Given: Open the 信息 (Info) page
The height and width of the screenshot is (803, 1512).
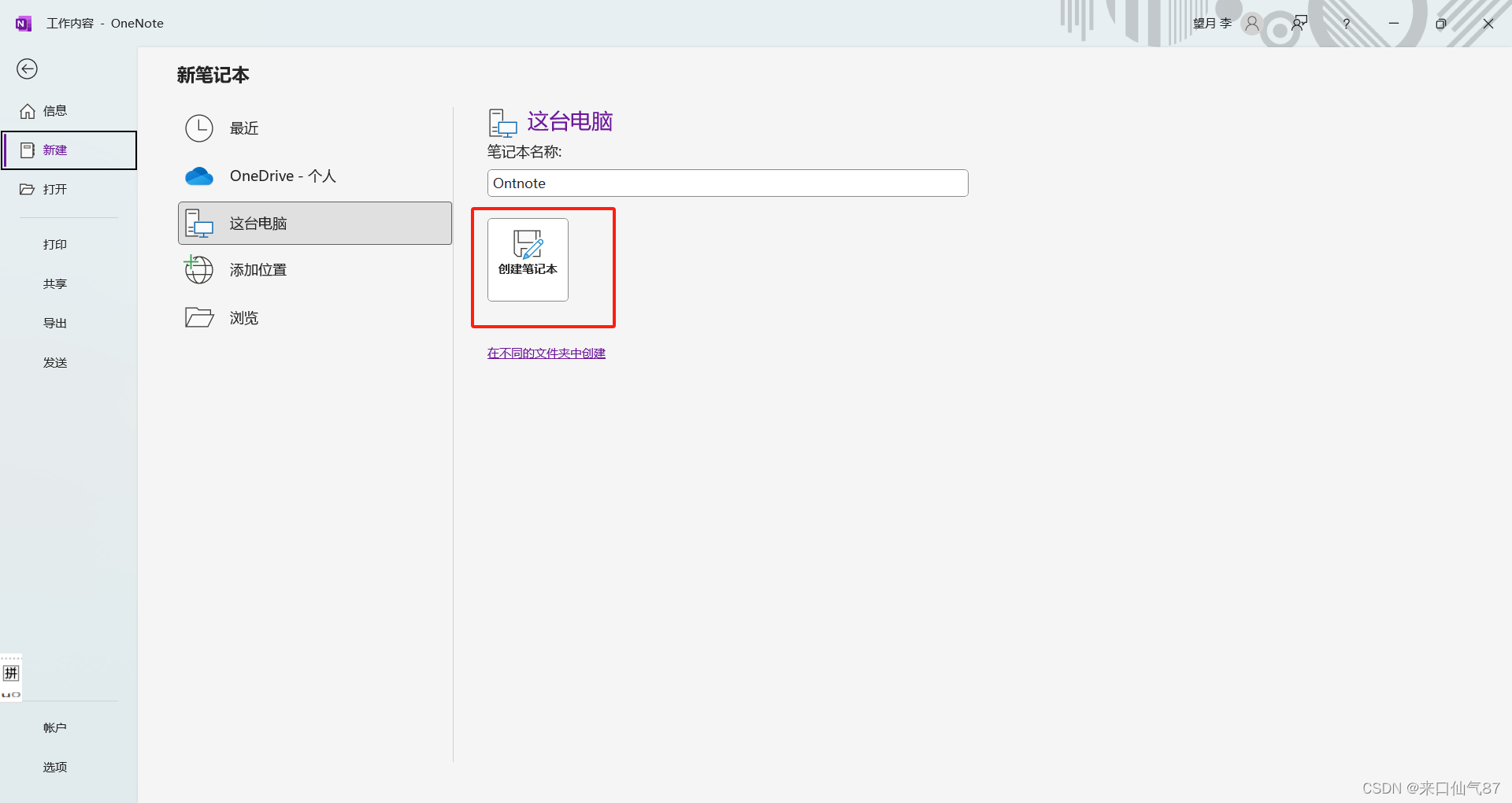Looking at the screenshot, I should tap(69, 111).
